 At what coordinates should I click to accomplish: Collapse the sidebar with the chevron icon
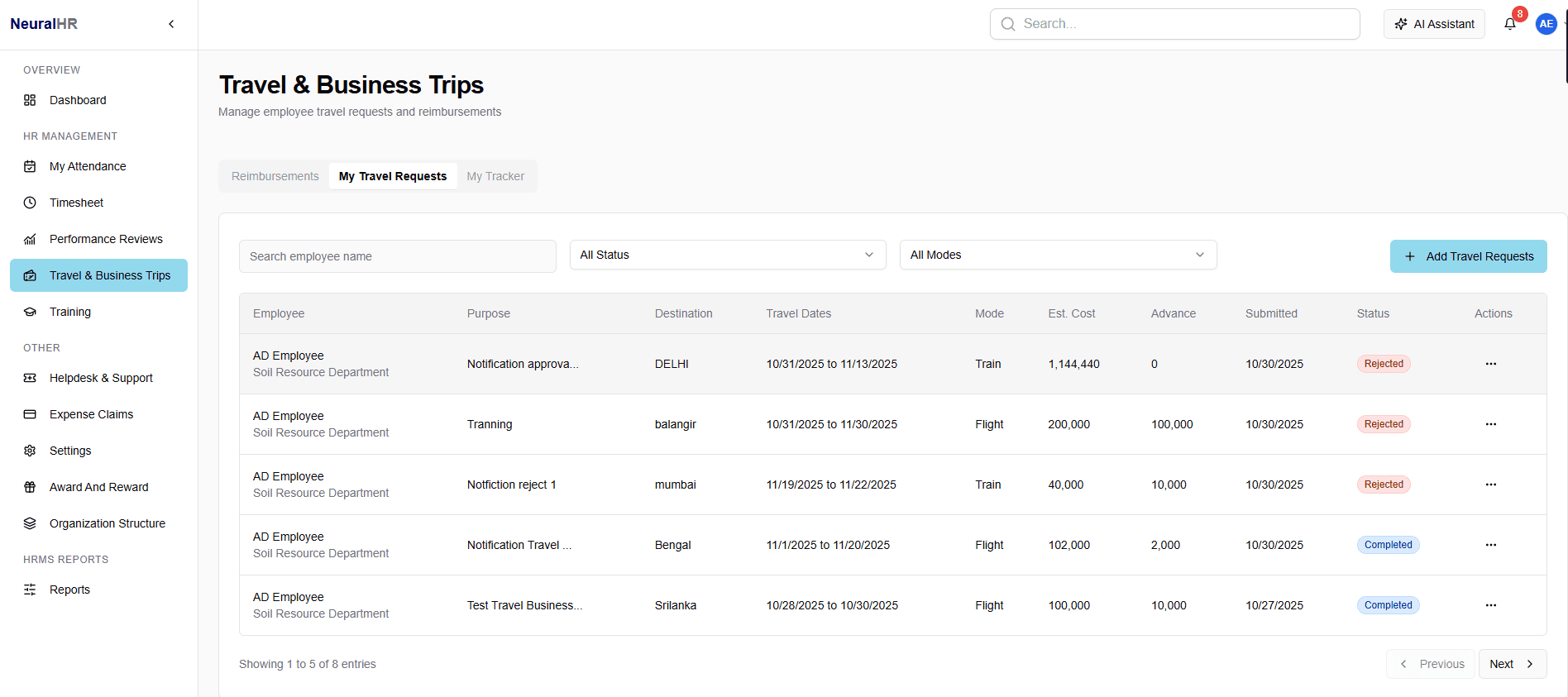point(171,24)
